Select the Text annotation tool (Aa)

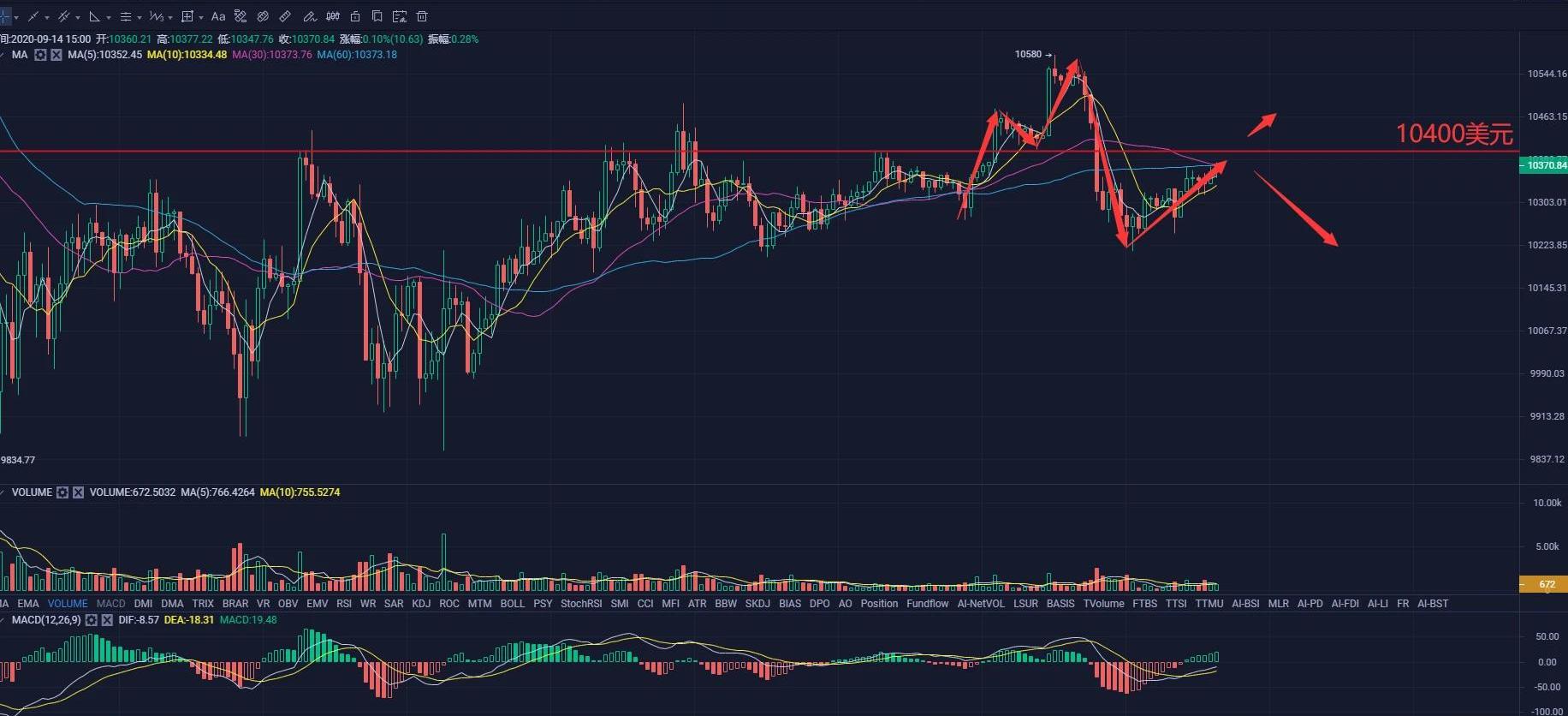pyautogui.click(x=218, y=16)
